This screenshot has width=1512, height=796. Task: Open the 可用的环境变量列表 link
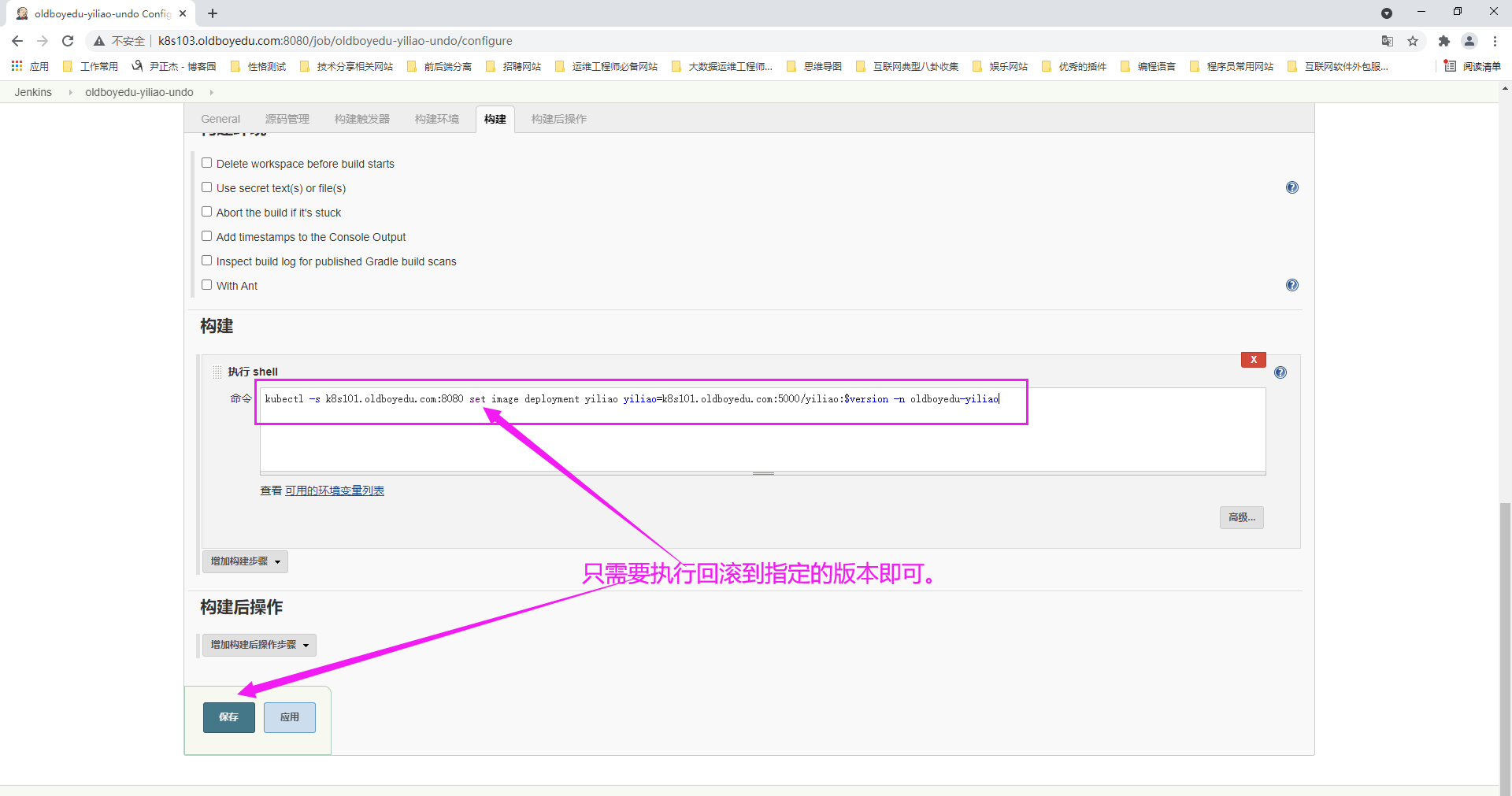(x=334, y=491)
